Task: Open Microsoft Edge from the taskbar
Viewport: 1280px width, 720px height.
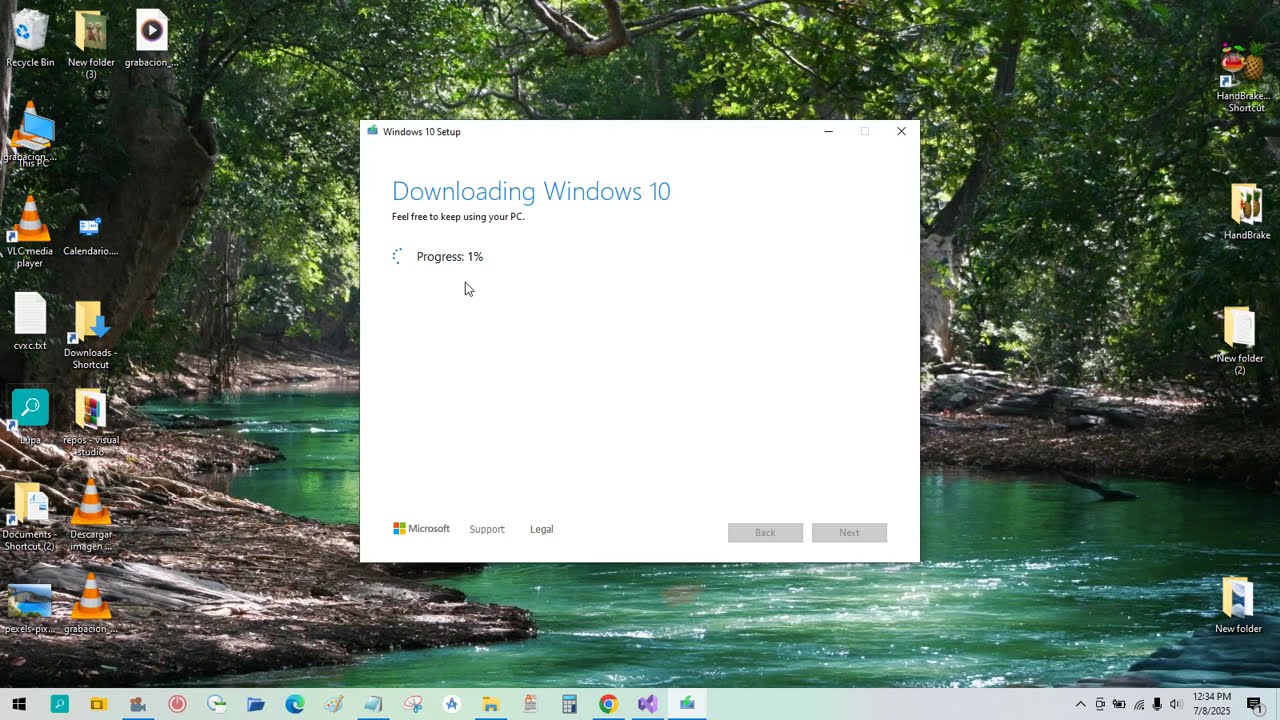Action: [294, 704]
